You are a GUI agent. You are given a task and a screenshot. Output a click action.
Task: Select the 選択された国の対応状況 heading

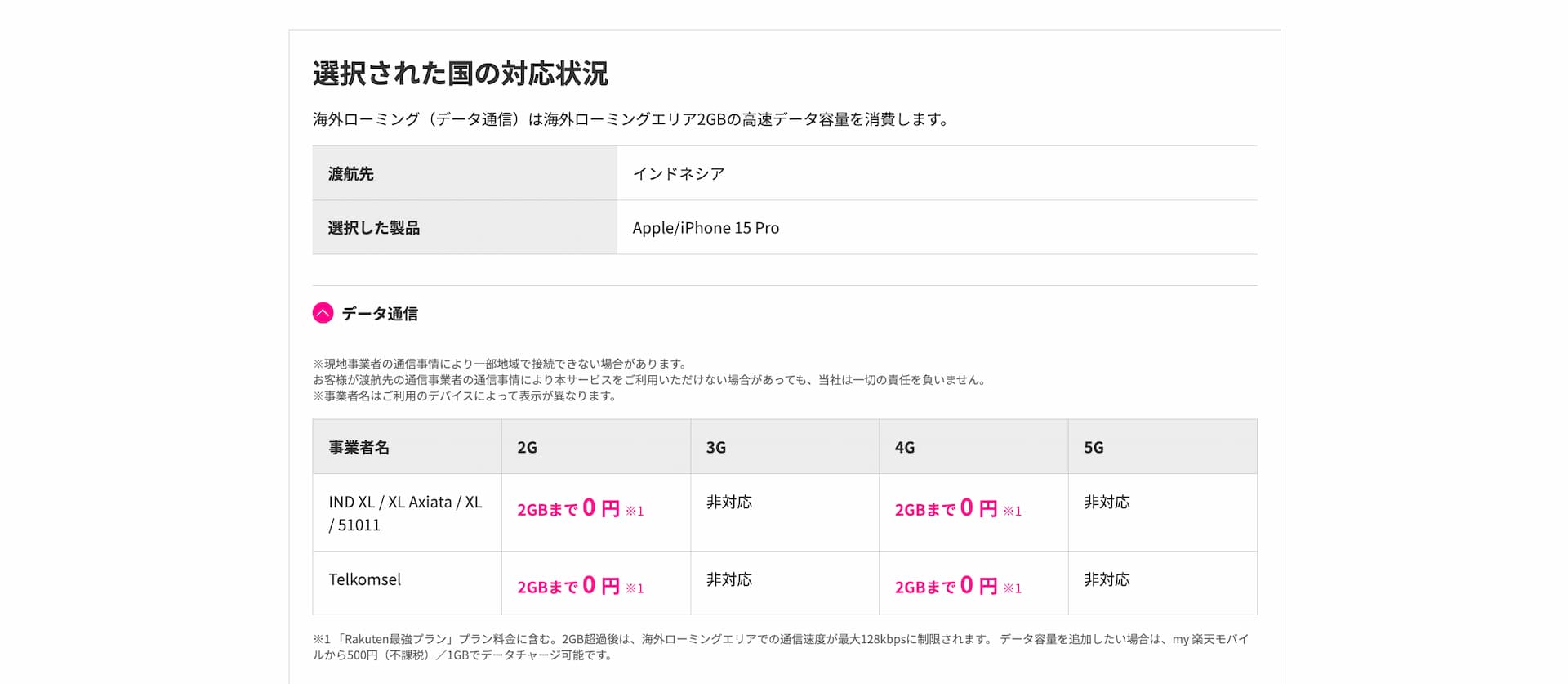point(461,74)
